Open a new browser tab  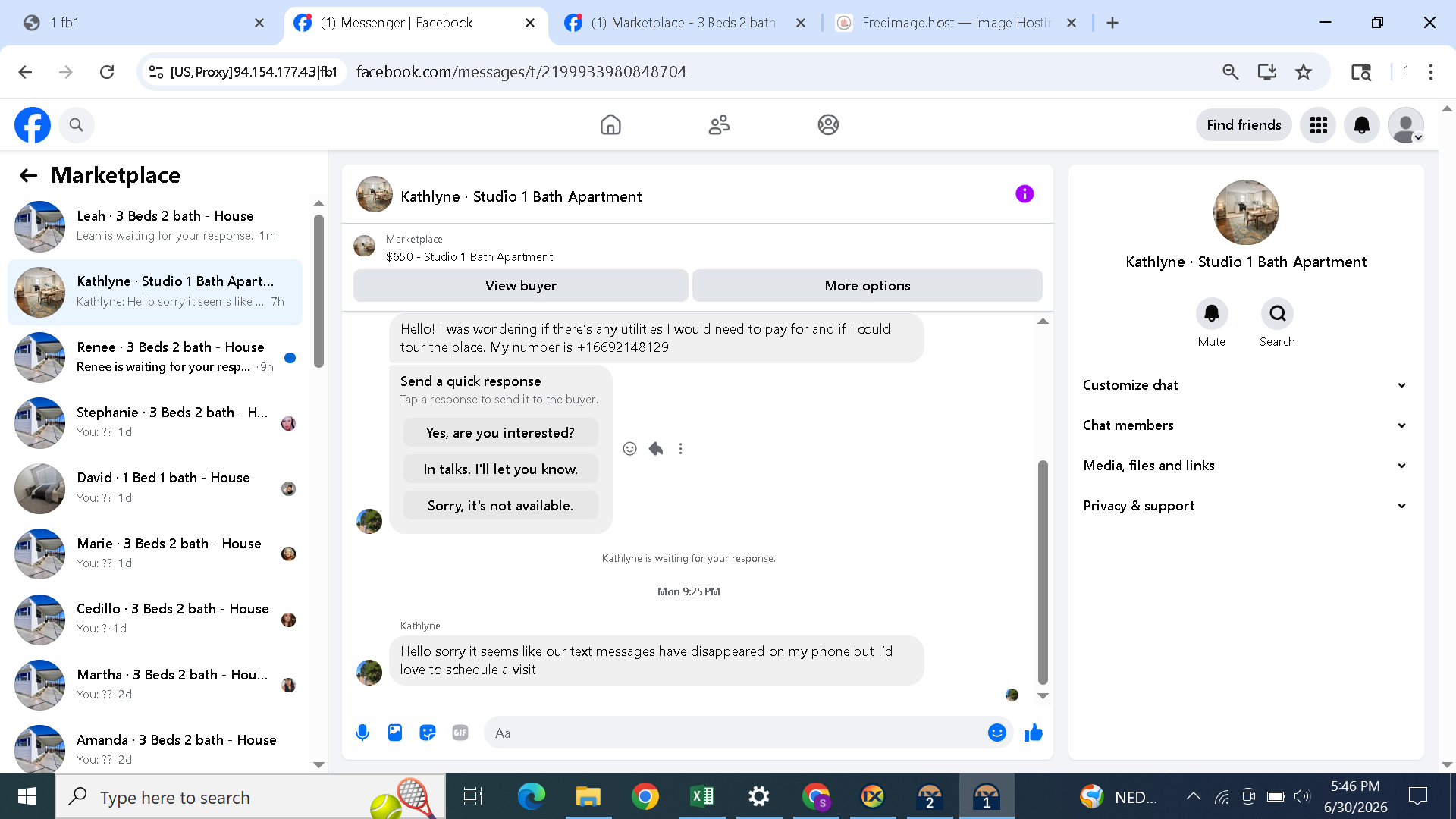tap(1112, 23)
